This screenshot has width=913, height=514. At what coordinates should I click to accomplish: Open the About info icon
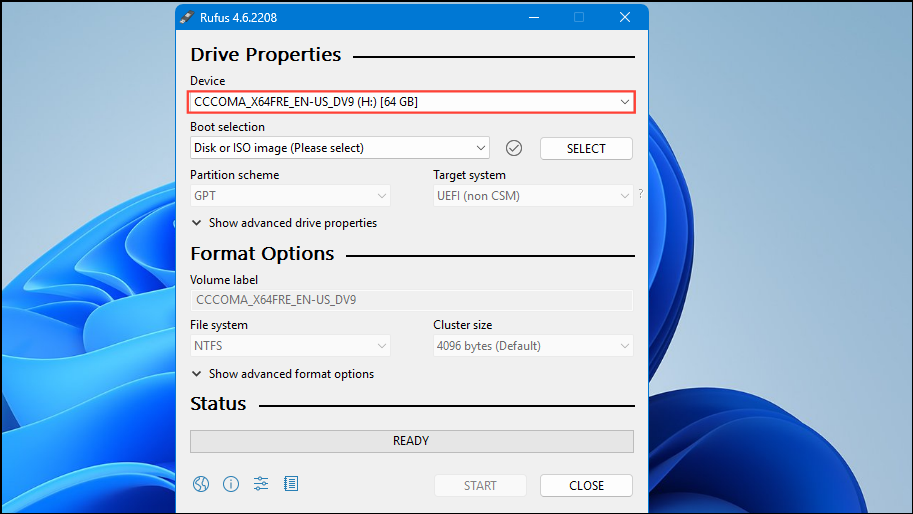point(231,484)
